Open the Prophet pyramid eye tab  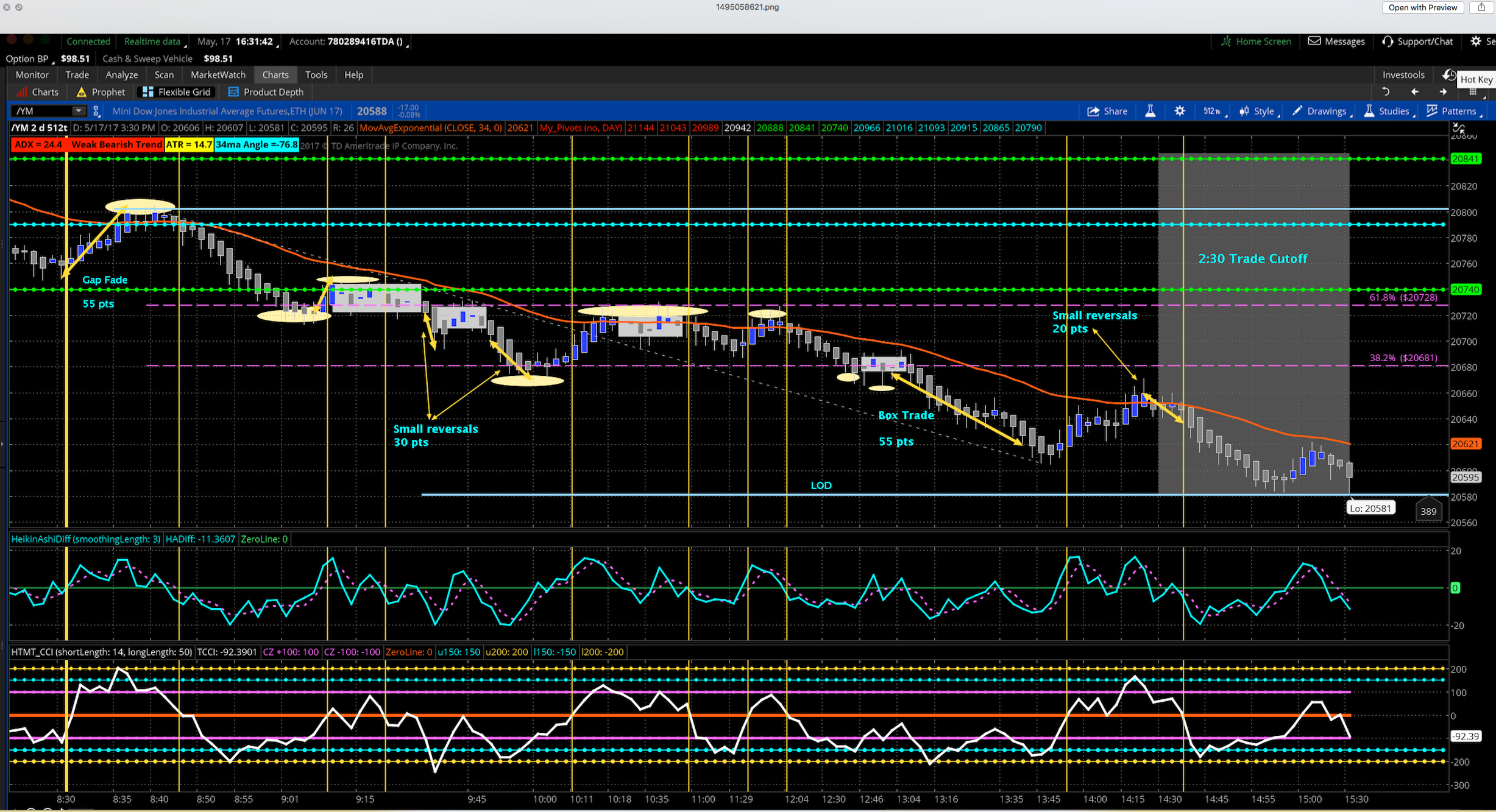coord(101,92)
